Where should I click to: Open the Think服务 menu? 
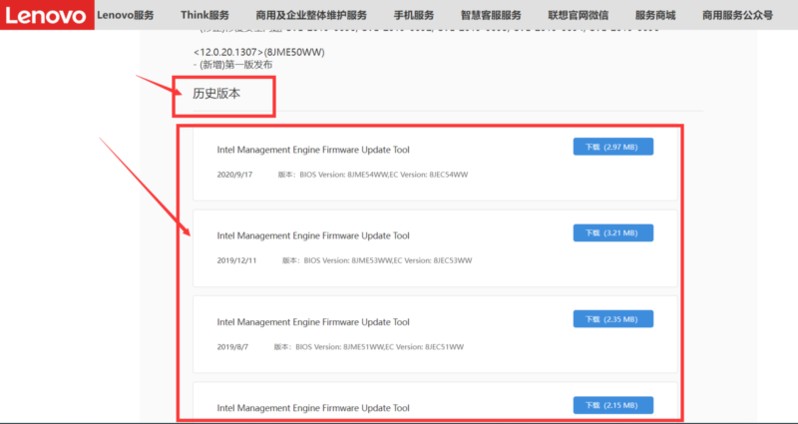pos(205,15)
